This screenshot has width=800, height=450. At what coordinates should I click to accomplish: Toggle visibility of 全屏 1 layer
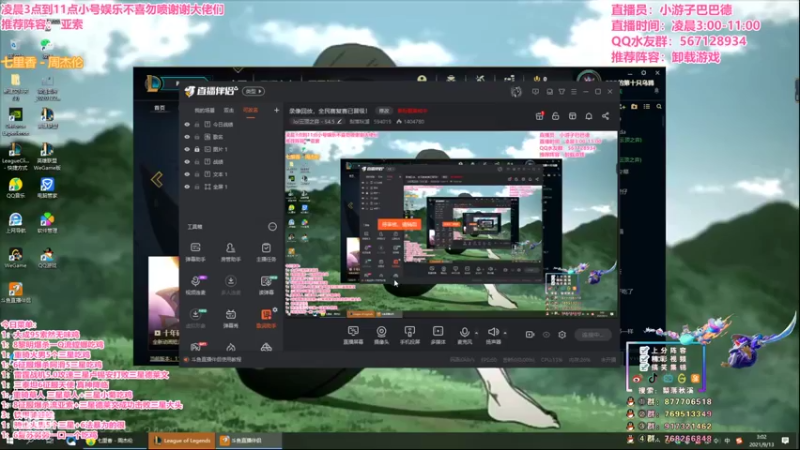[187, 187]
